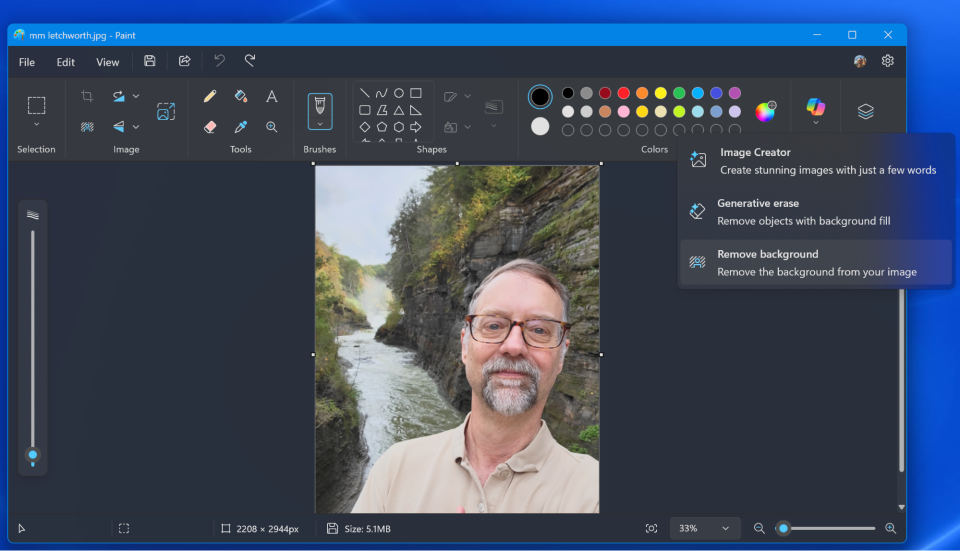Open the File menu
The width and height of the screenshot is (960, 551).
click(x=26, y=62)
